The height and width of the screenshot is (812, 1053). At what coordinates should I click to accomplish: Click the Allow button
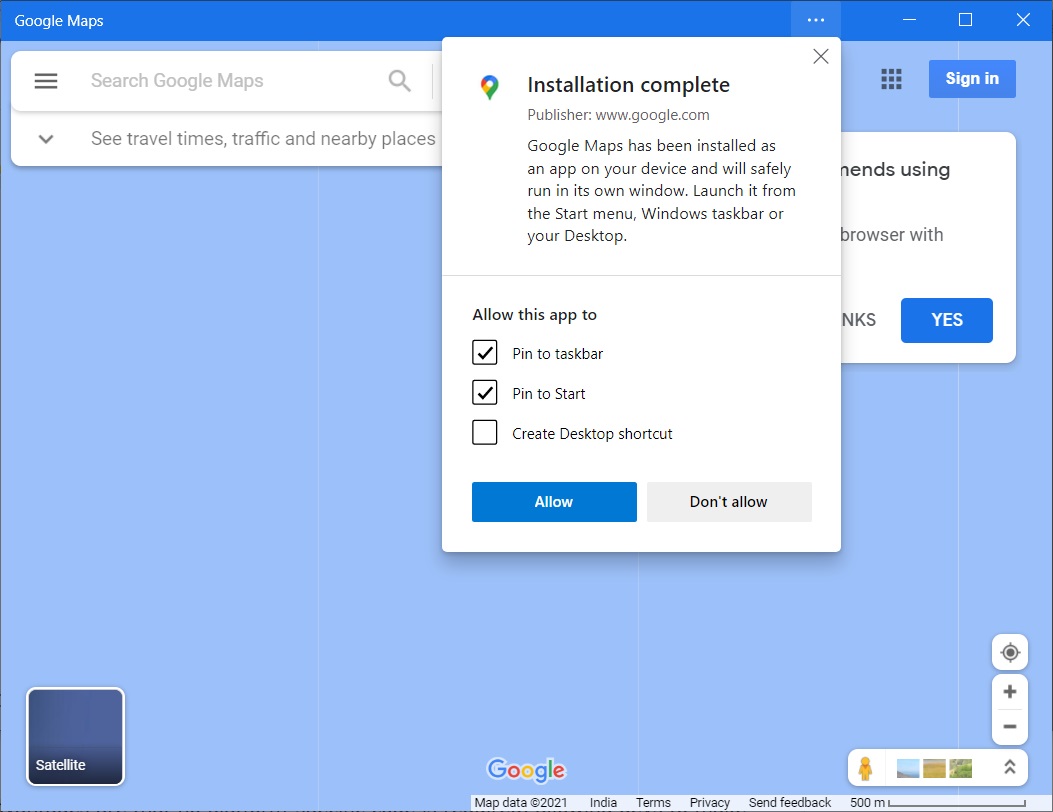554,502
